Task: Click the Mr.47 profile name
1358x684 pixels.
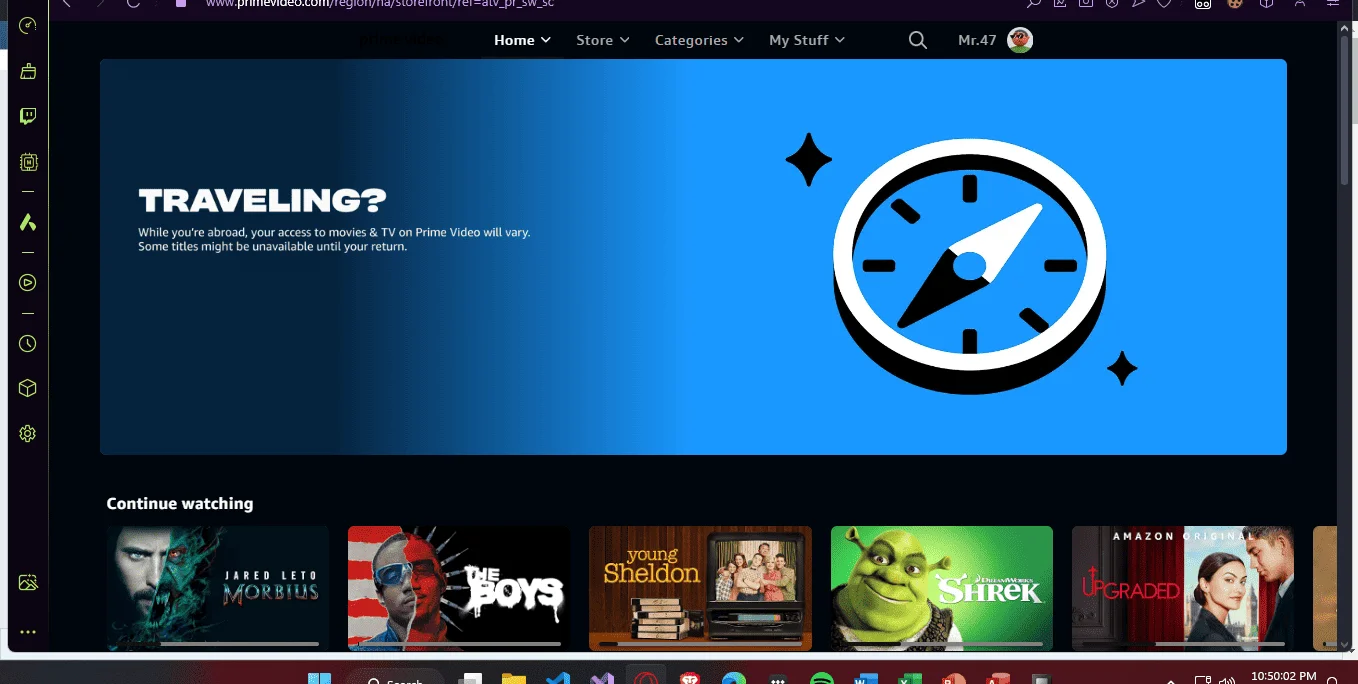Action: tap(977, 40)
